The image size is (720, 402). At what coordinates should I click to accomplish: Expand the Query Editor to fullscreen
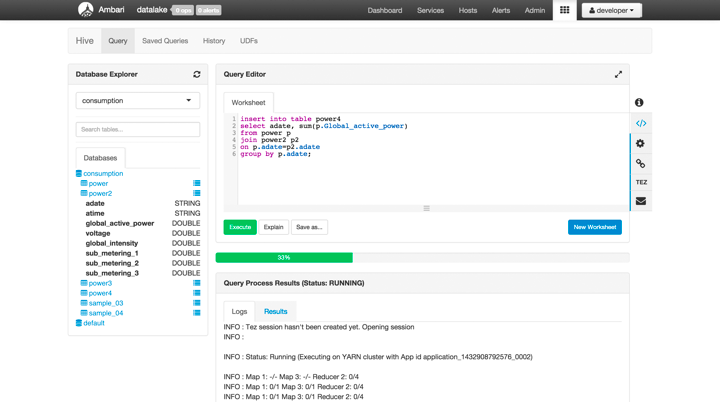click(x=618, y=74)
